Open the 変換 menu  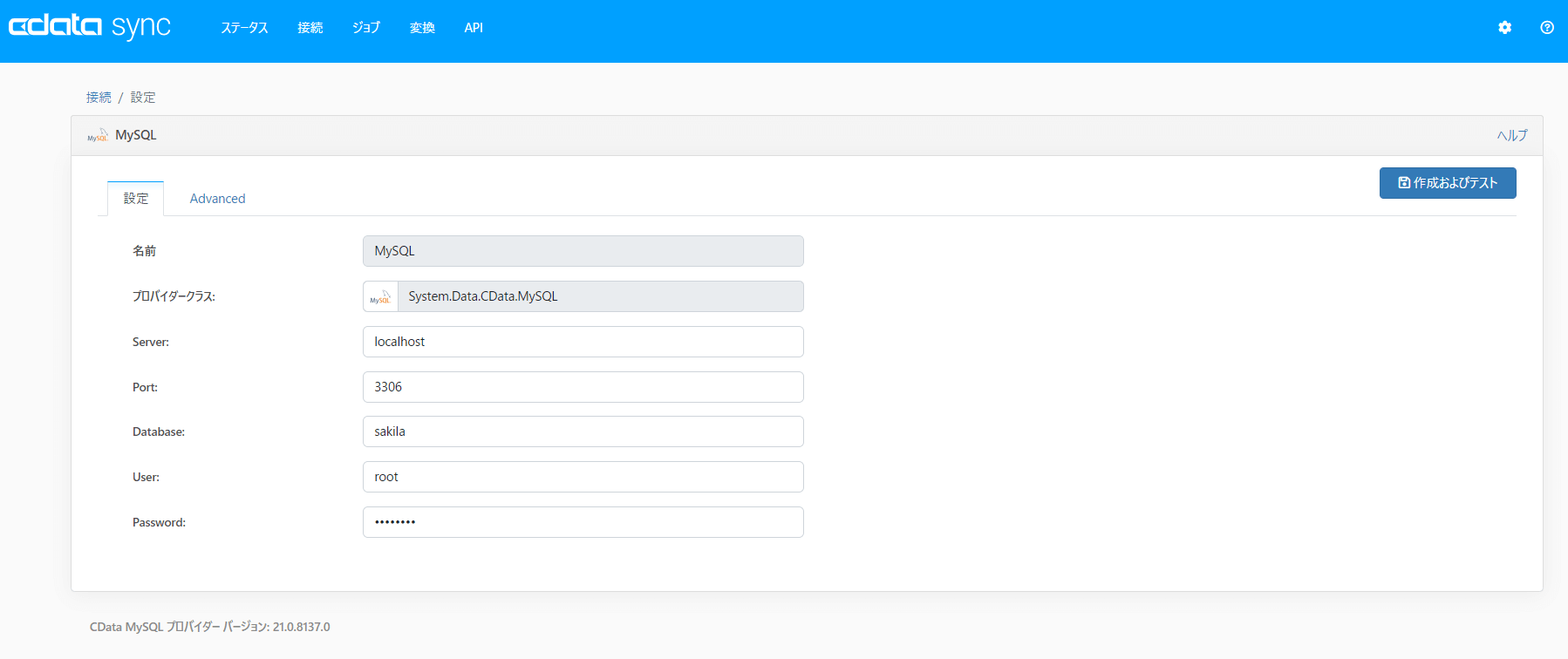[x=422, y=28]
